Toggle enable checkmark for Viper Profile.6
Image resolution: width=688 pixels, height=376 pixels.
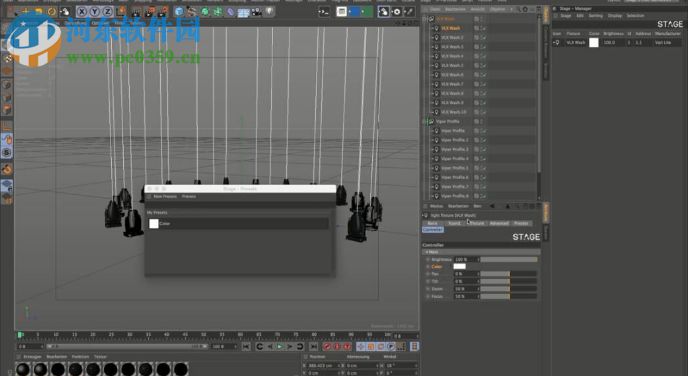483,177
